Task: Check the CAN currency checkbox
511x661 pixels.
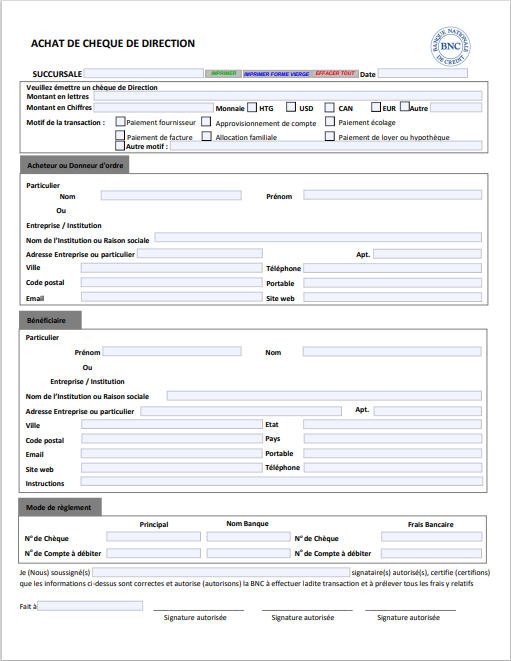Action: click(330, 107)
